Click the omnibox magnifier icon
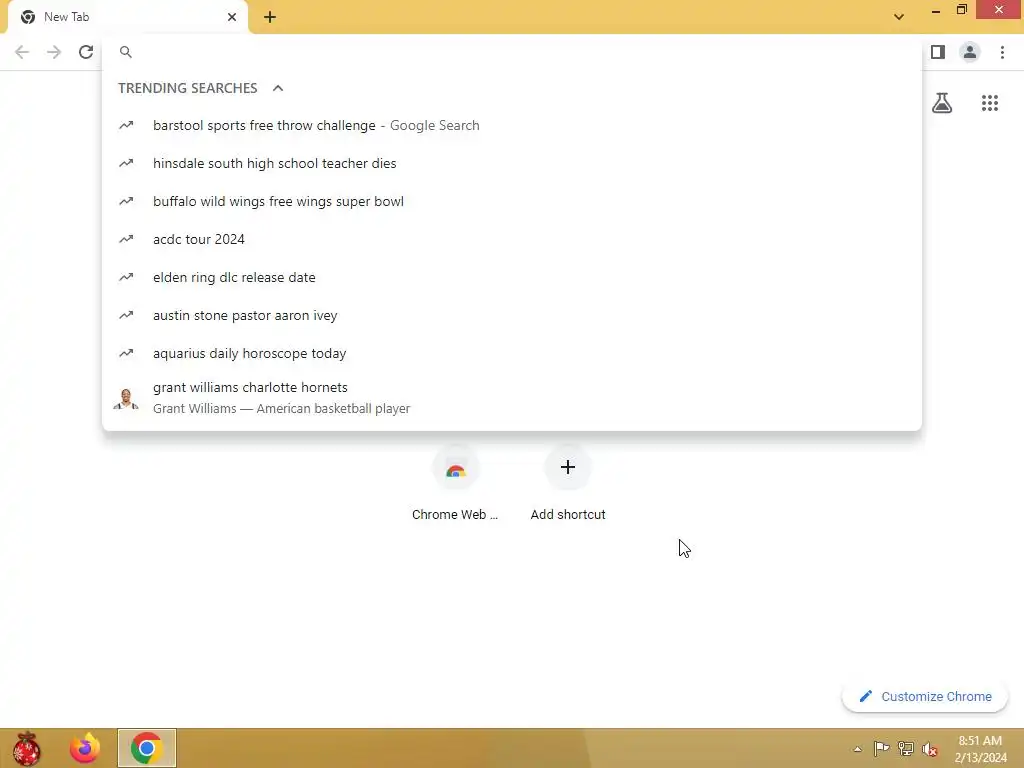Screen dimensions: 1024x768 pos(126,52)
